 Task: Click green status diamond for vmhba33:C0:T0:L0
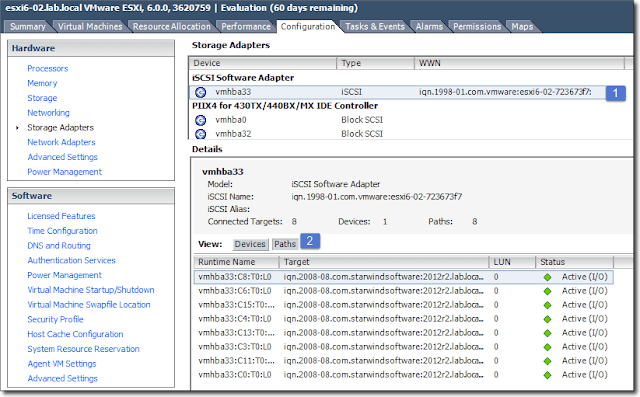pos(547,375)
